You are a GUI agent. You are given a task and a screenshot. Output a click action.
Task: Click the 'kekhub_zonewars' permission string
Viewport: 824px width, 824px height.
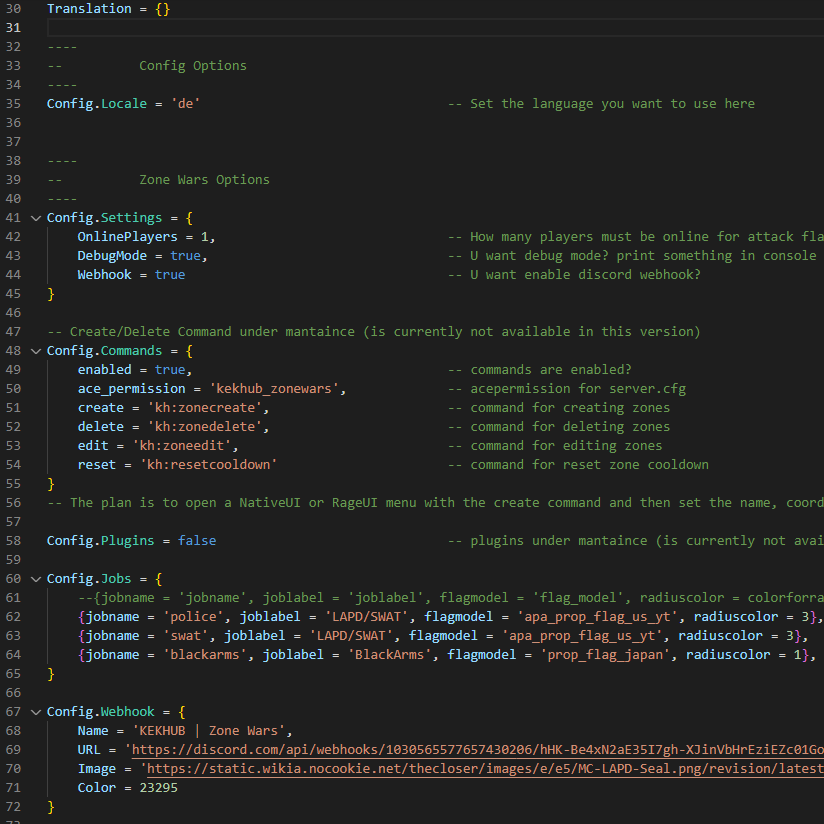[x=277, y=389]
